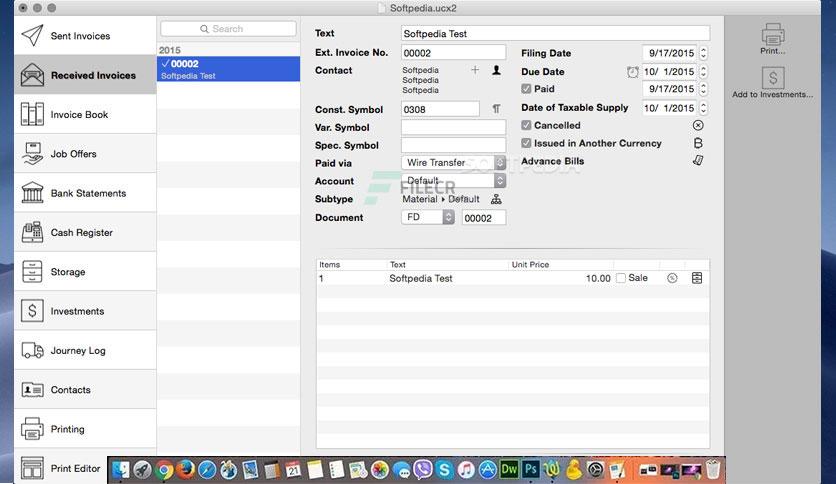Open Bank Statements
Viewport: 836px width, 484px height.
[85, 193]
